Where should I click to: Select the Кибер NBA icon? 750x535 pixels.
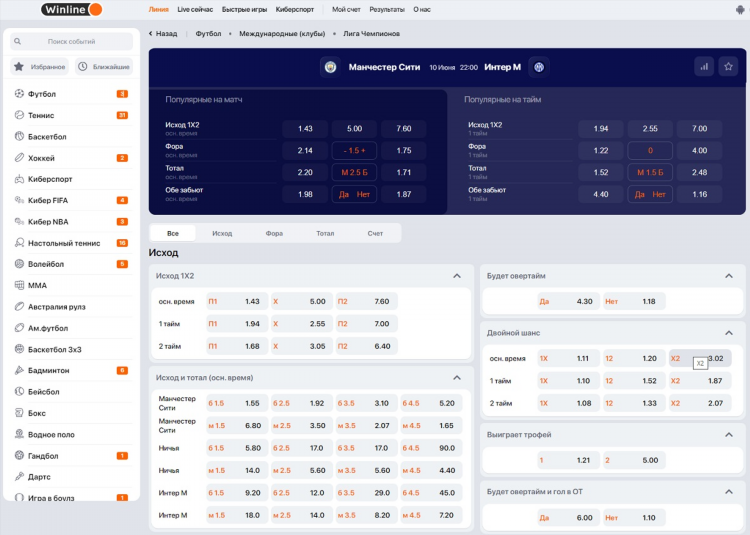point(19,221)
